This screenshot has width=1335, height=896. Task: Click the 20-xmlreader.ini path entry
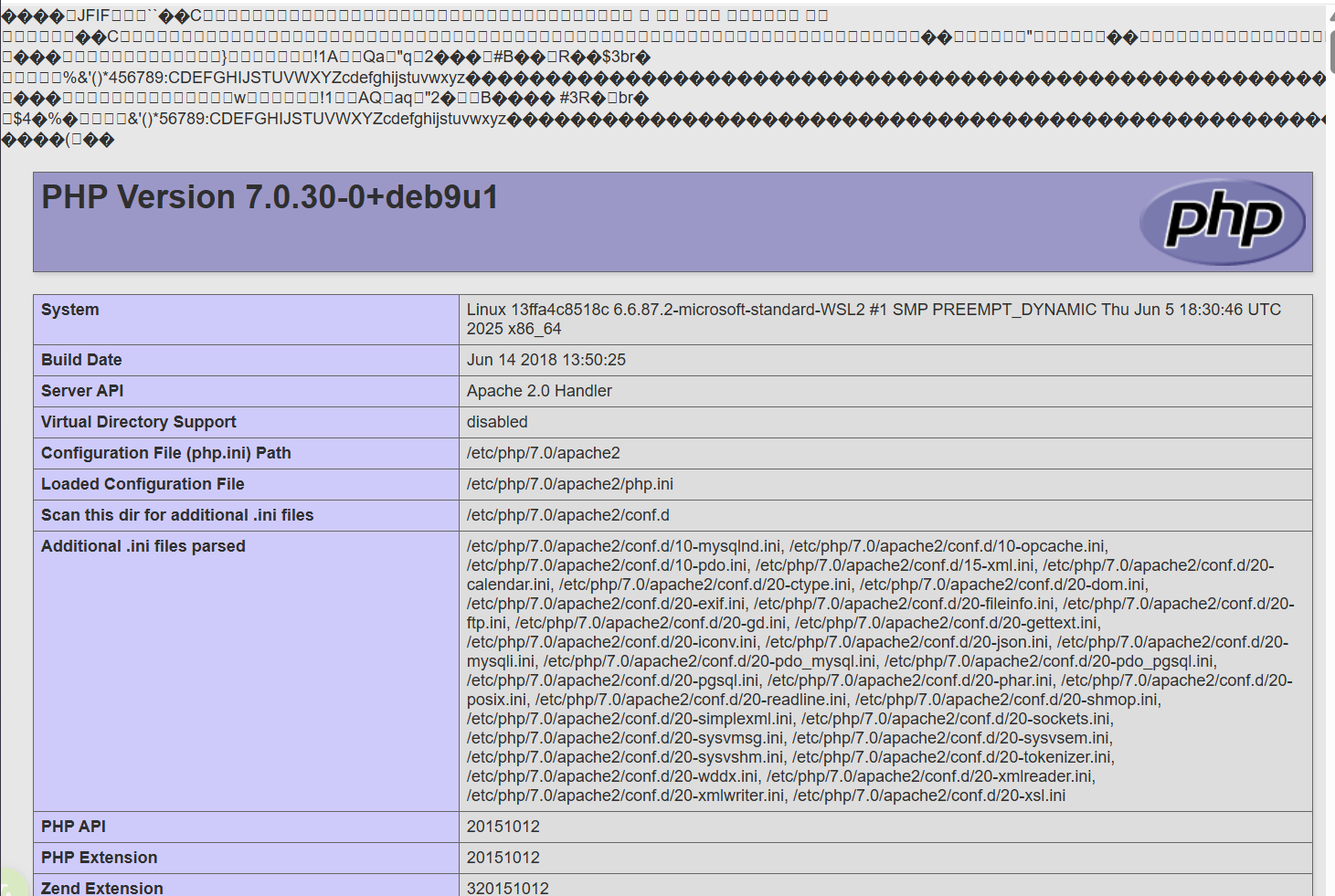(929, 776)
